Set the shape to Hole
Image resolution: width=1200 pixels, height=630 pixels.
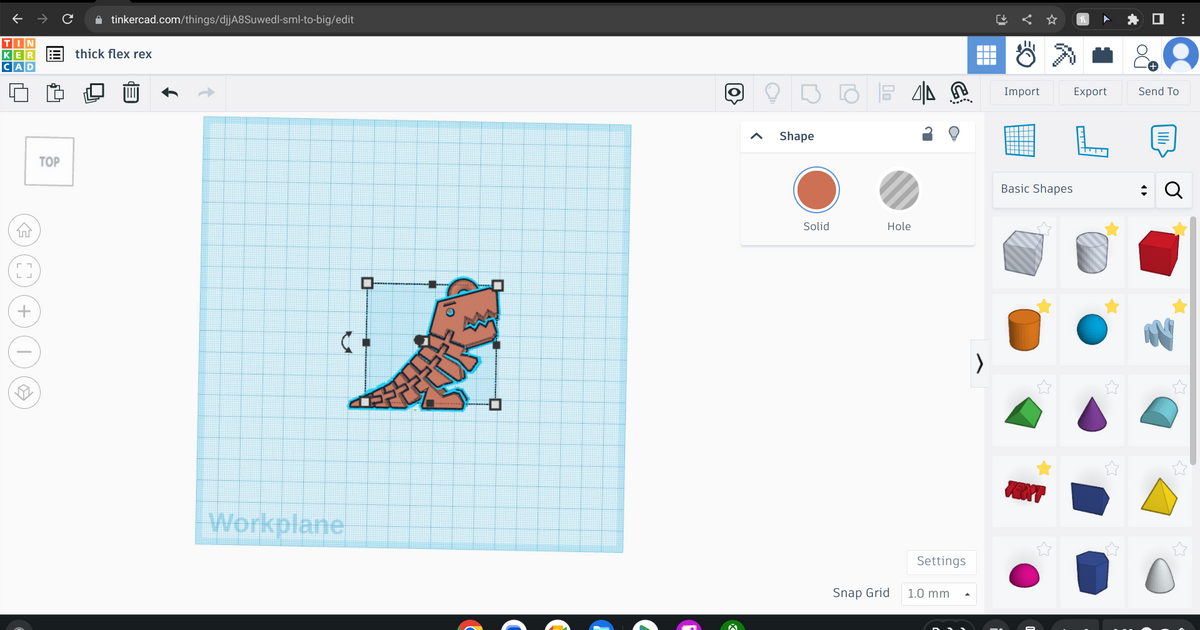(898, 190)
